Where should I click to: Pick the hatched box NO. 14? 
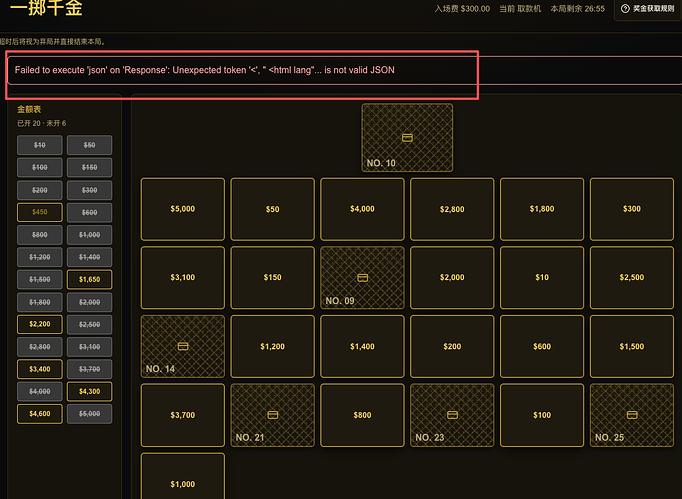[x=183, y=346]
